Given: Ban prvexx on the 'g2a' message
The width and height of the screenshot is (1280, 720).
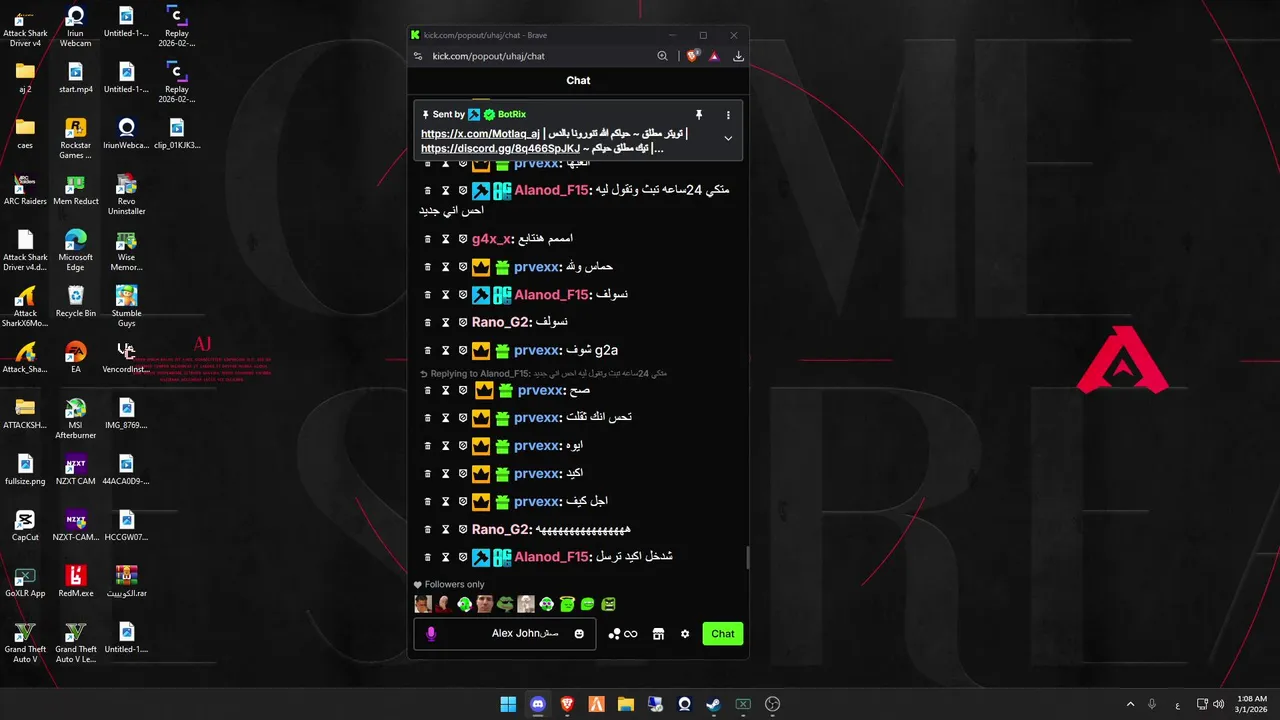Looking at the screenshot, I should 463,351.
